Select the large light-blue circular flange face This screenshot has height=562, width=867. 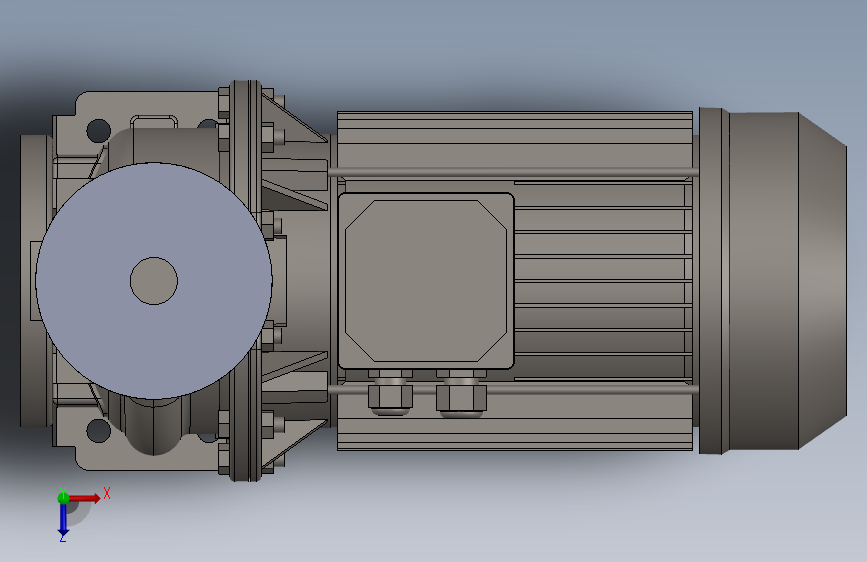coord(154,281)
